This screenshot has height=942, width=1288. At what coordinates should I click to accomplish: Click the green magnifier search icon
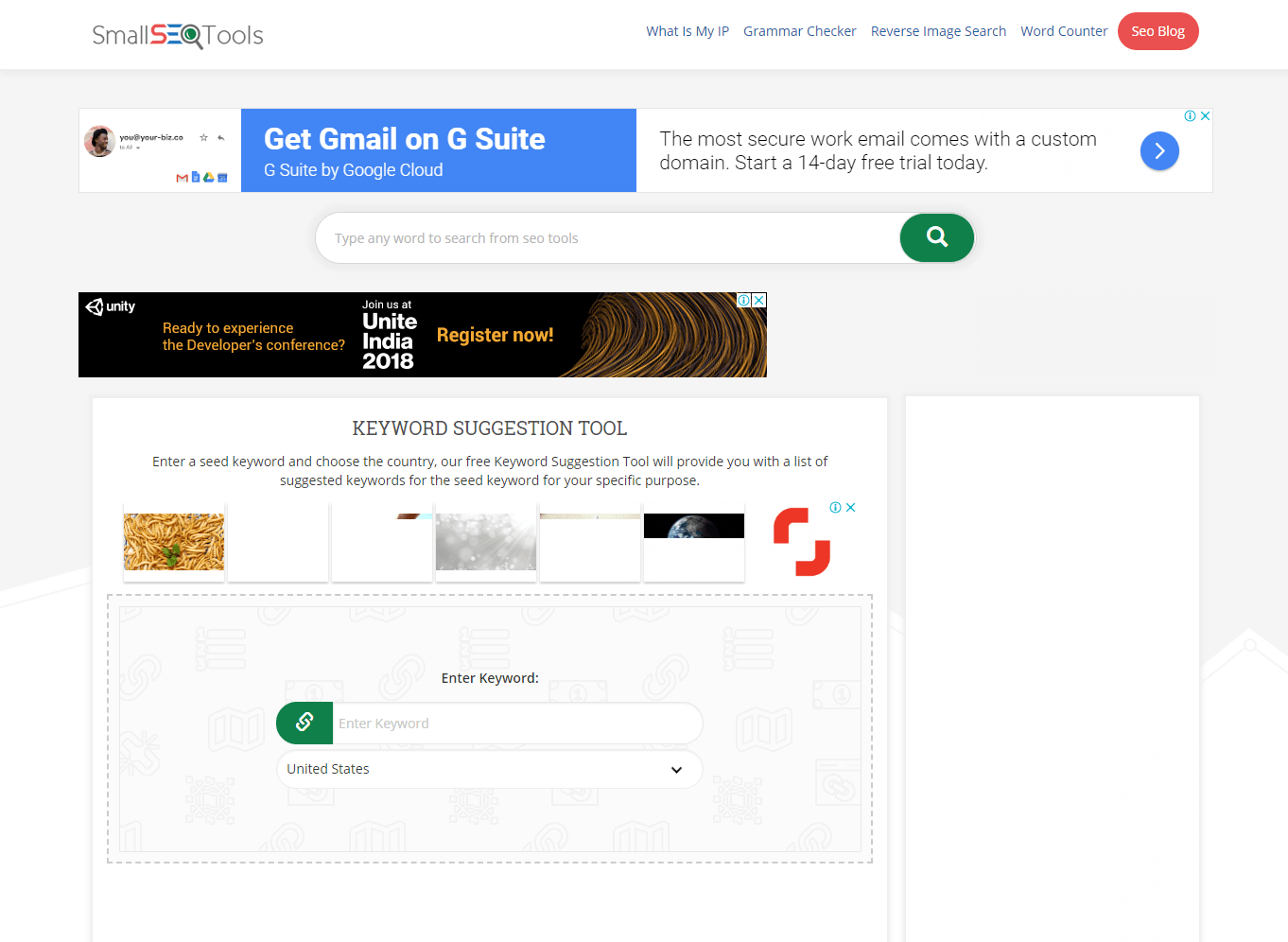tap(935, 237)
